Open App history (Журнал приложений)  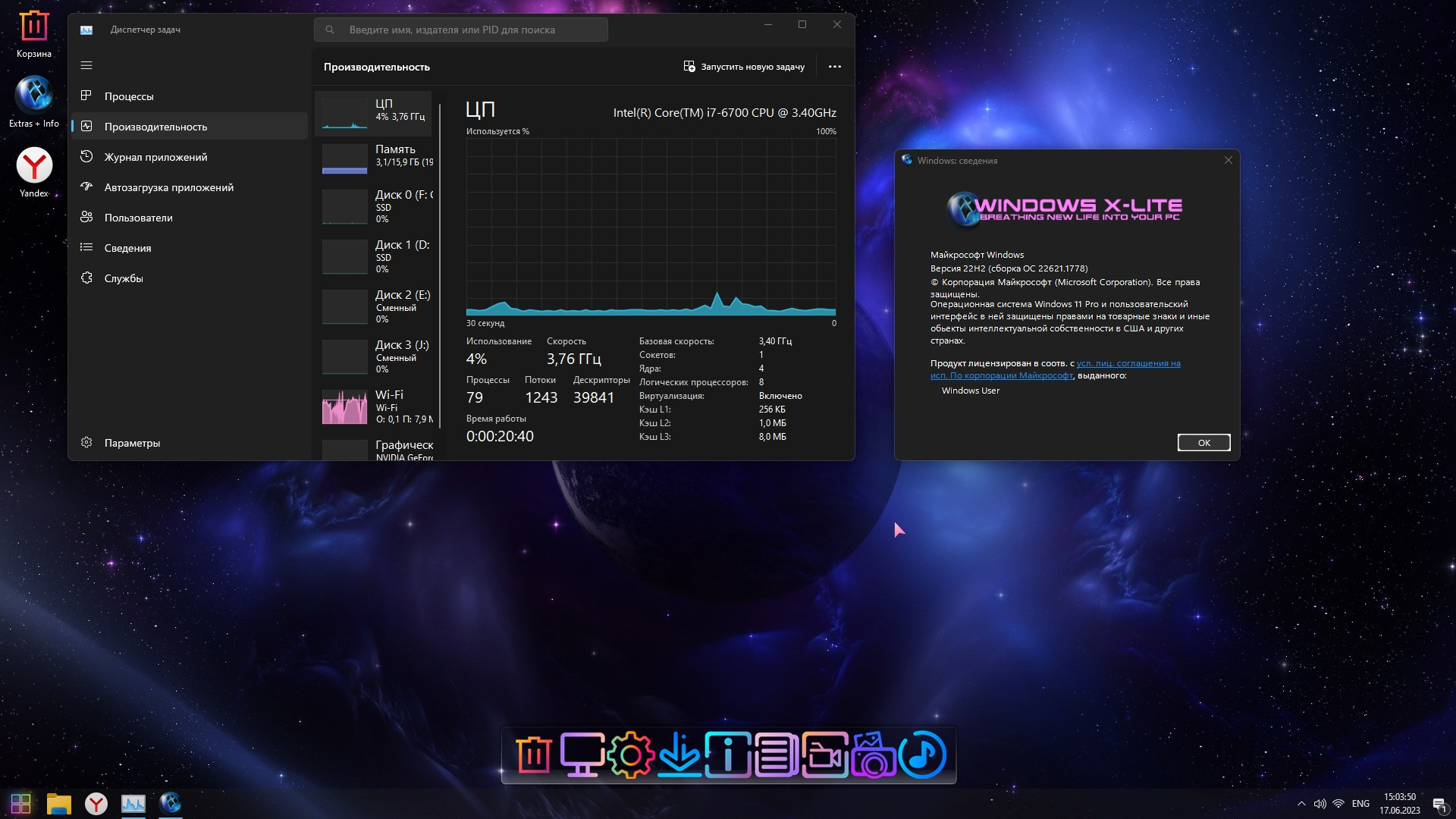coord(155,157)
